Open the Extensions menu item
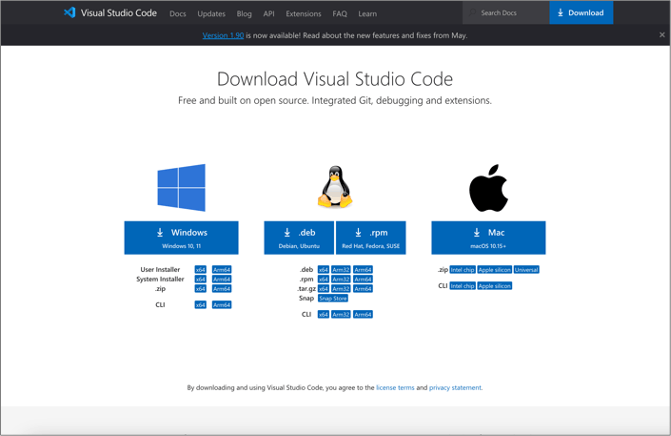Screen dimensions: 671x436 pos(303,14)
